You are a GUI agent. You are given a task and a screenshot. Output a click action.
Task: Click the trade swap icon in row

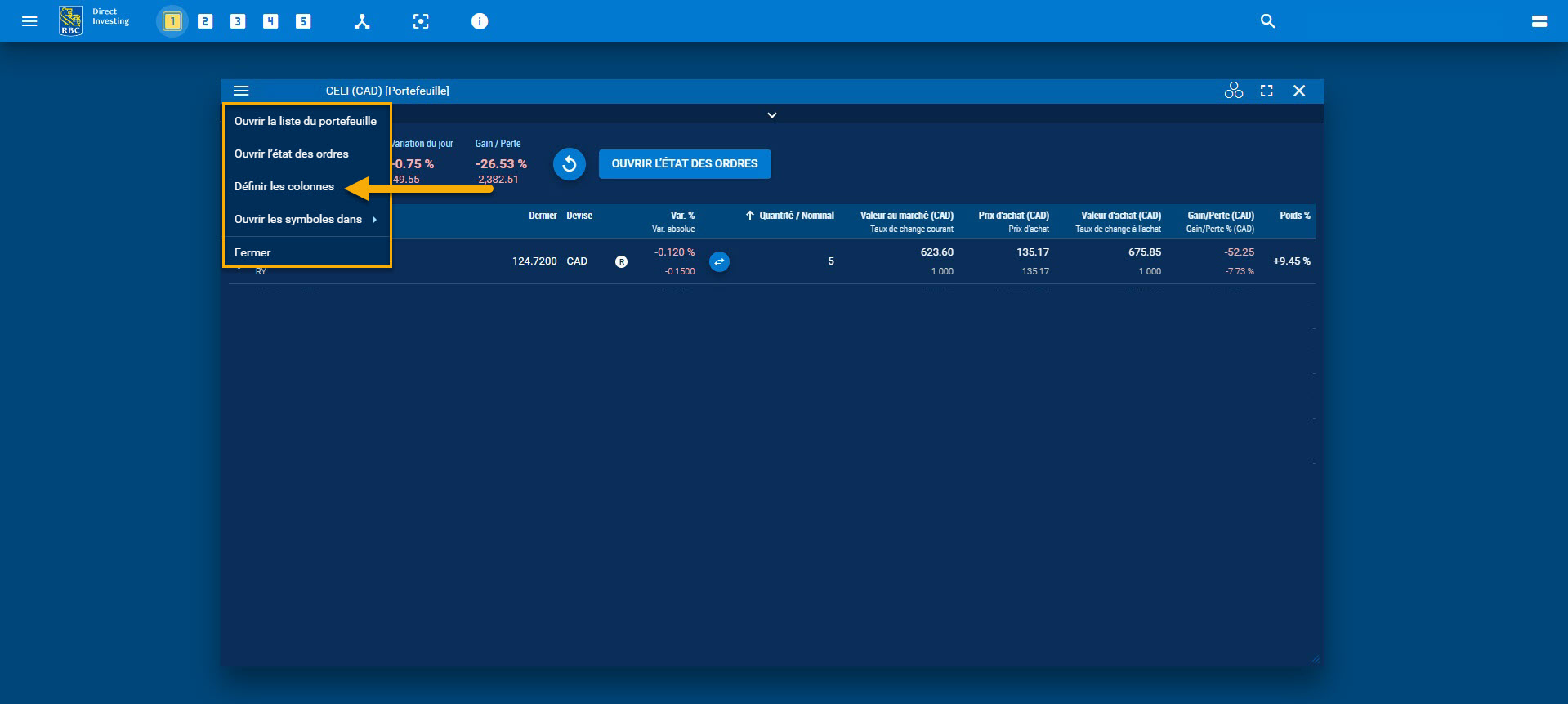719,262
